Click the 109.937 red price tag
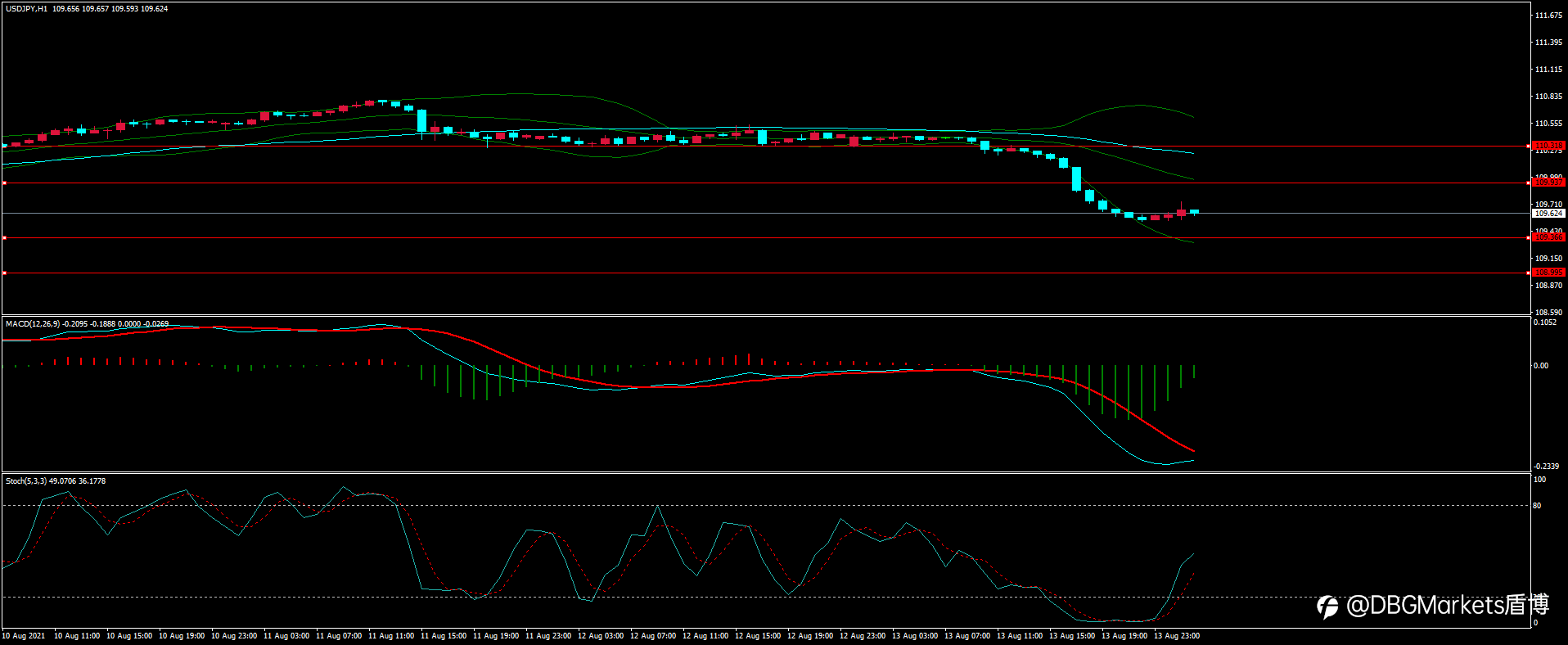 pos(1548,183)
